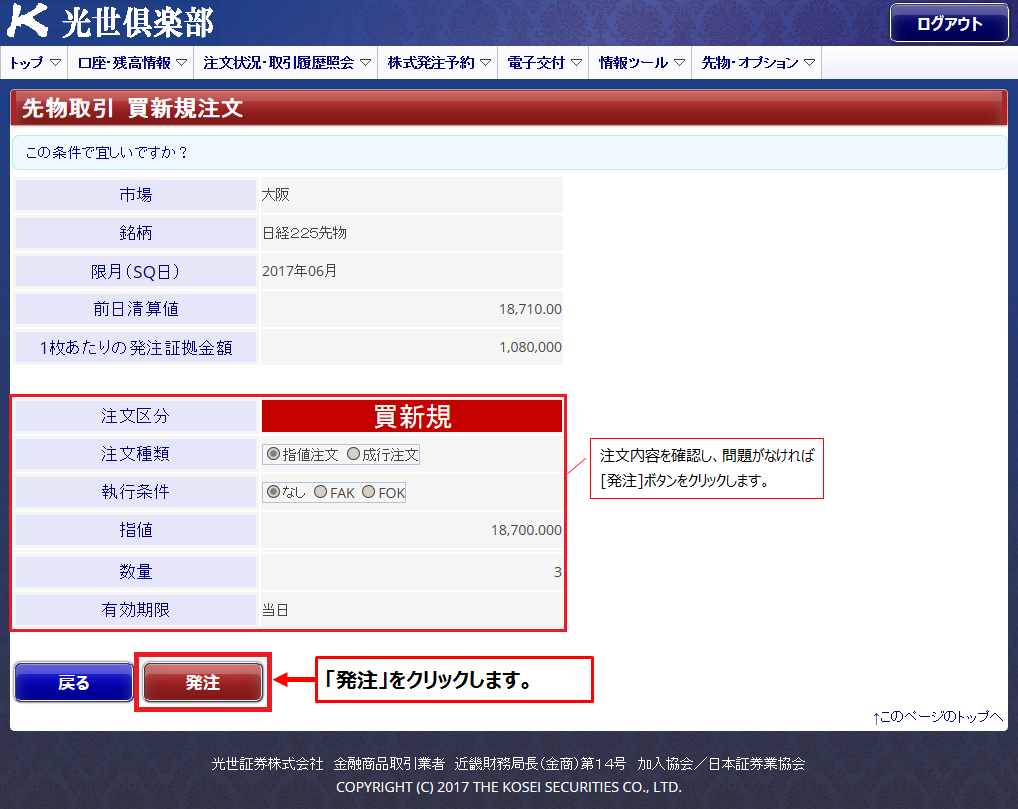Screen dimensions: 1018x809
Task: Click the quantity value 3
Action: (x=558, y=572)
